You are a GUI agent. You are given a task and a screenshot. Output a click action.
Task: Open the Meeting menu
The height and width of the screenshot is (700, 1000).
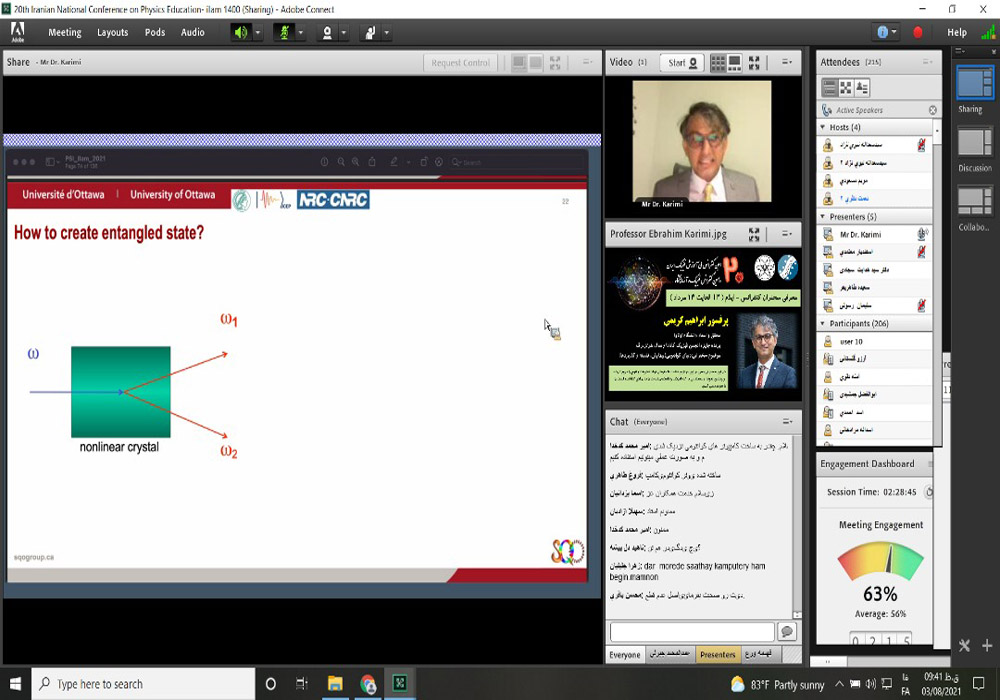pos(65,32)
